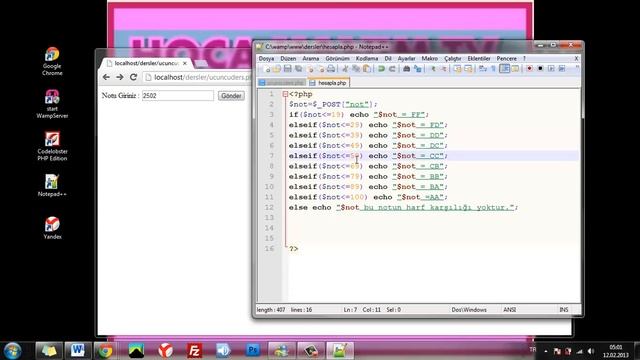Click the black macro Stop recording icon
Viewport: 640px width, 360px height.
pyautogui.click(x=540, y=69)
